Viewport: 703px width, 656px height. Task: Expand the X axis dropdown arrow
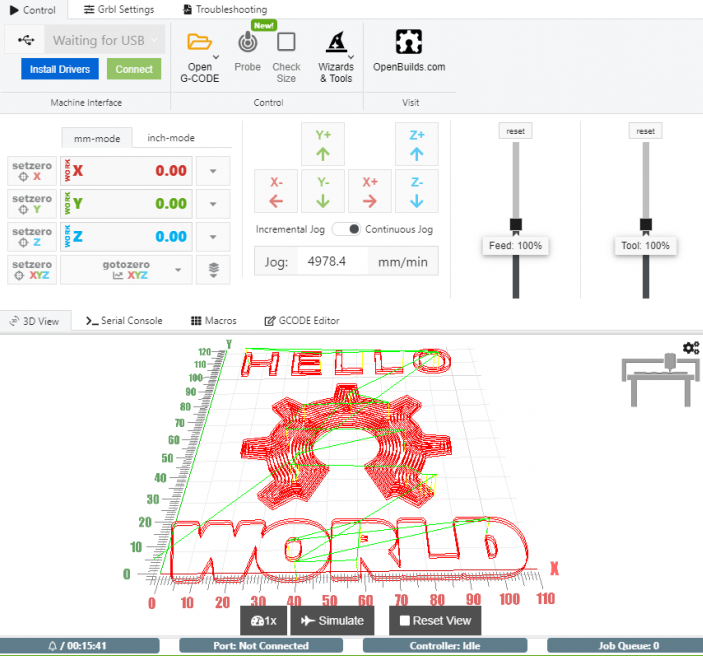coord(213,171)
